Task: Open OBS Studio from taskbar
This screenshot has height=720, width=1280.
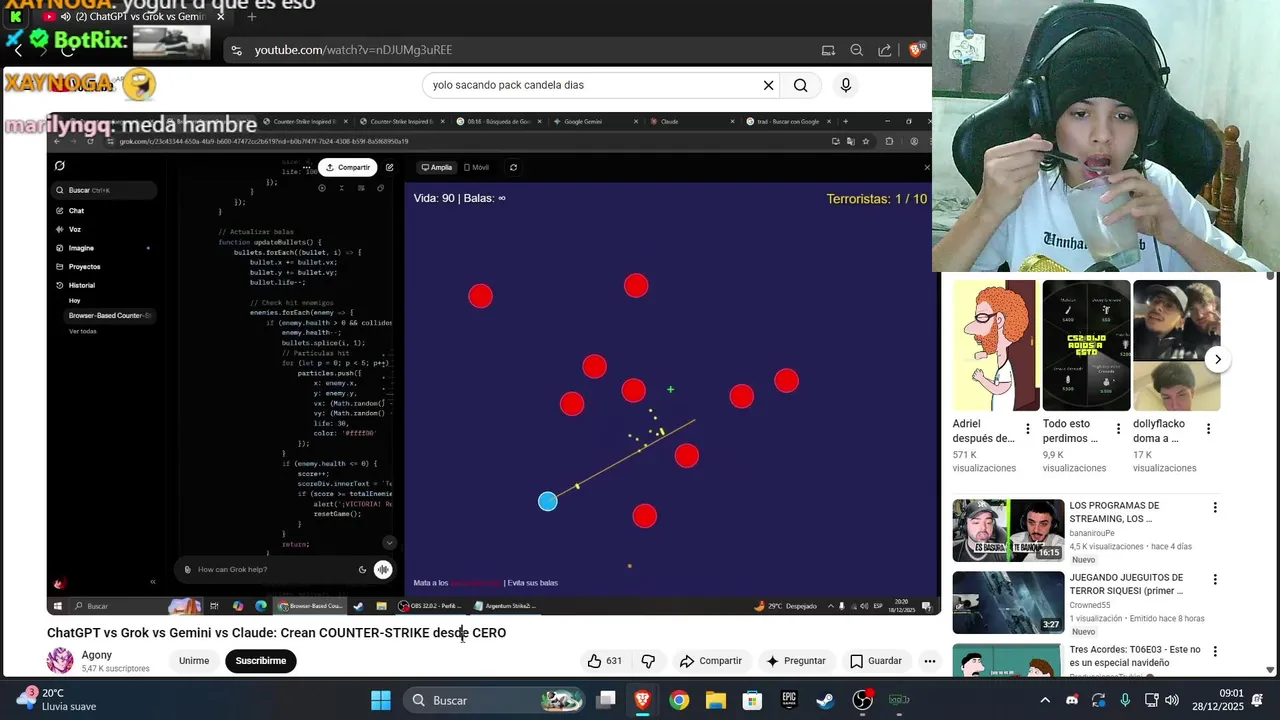Action: pyautogui.click(x=862, y=700)
